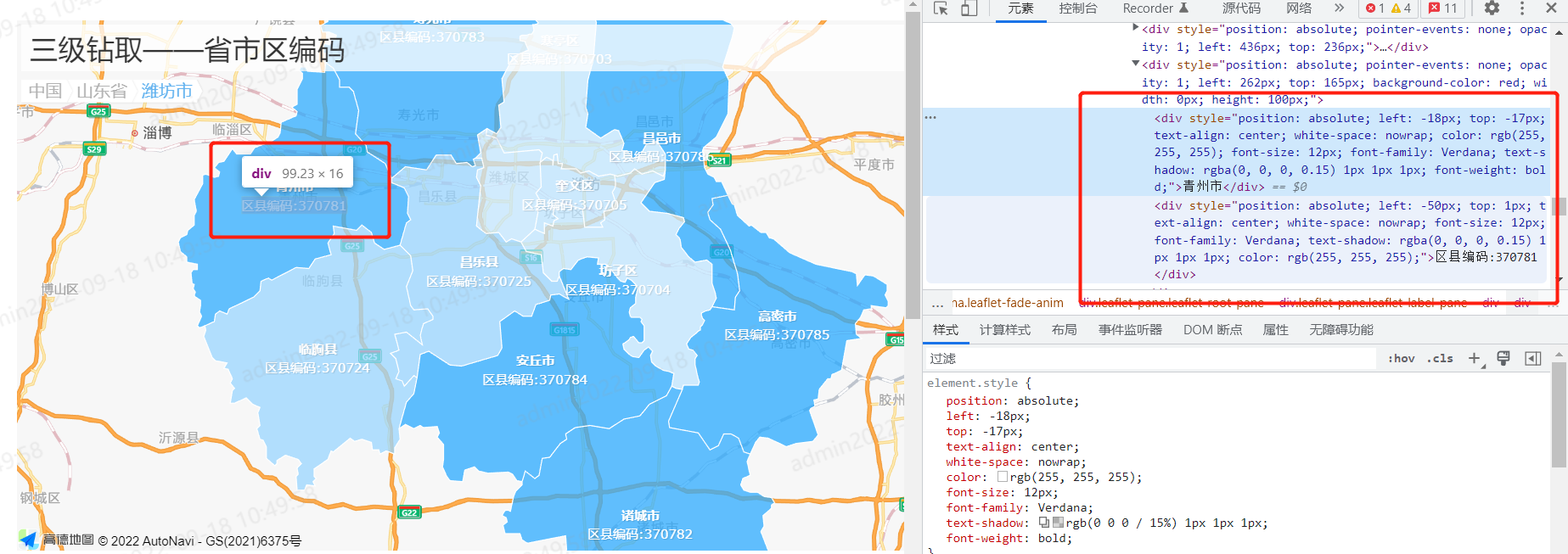Open the Recorder tab
1568x554 pixels.
[x=1155, y=8]
